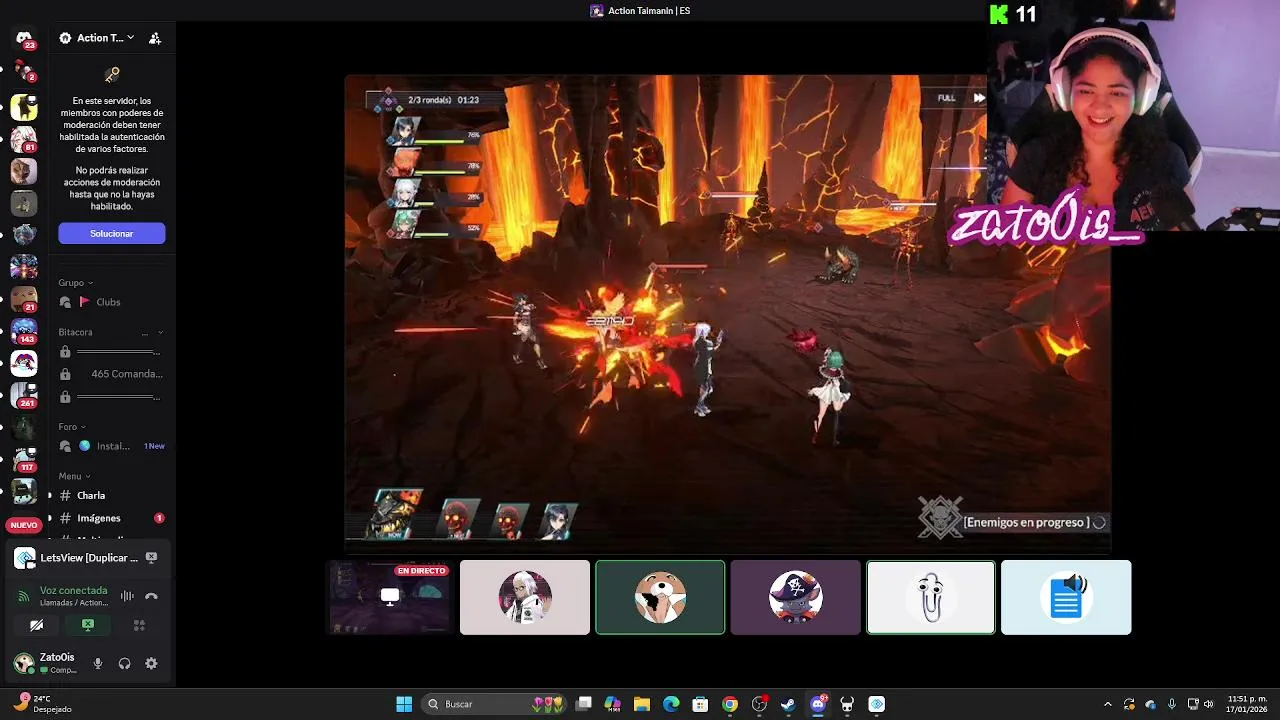Click the Solucionar button
1280x720 pixels.
click(x=112, y=233)
